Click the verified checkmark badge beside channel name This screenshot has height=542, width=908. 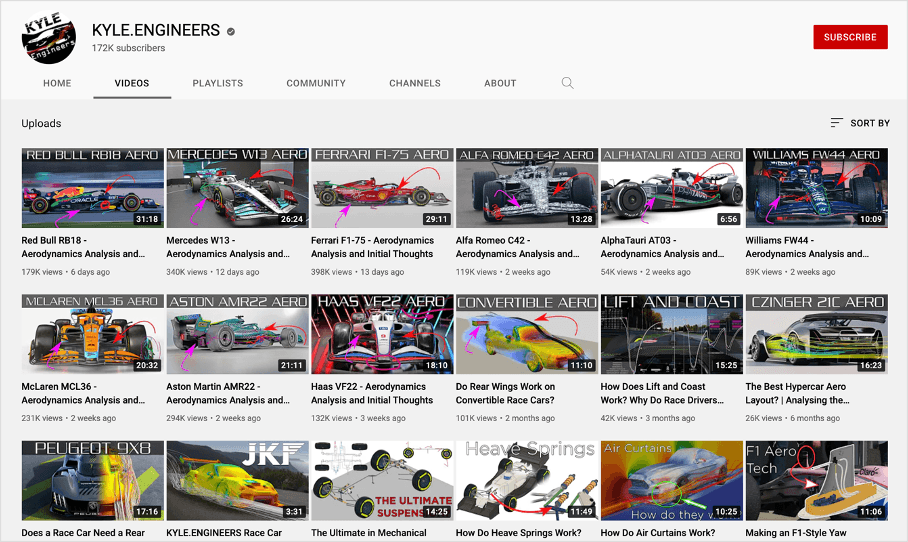230,31
